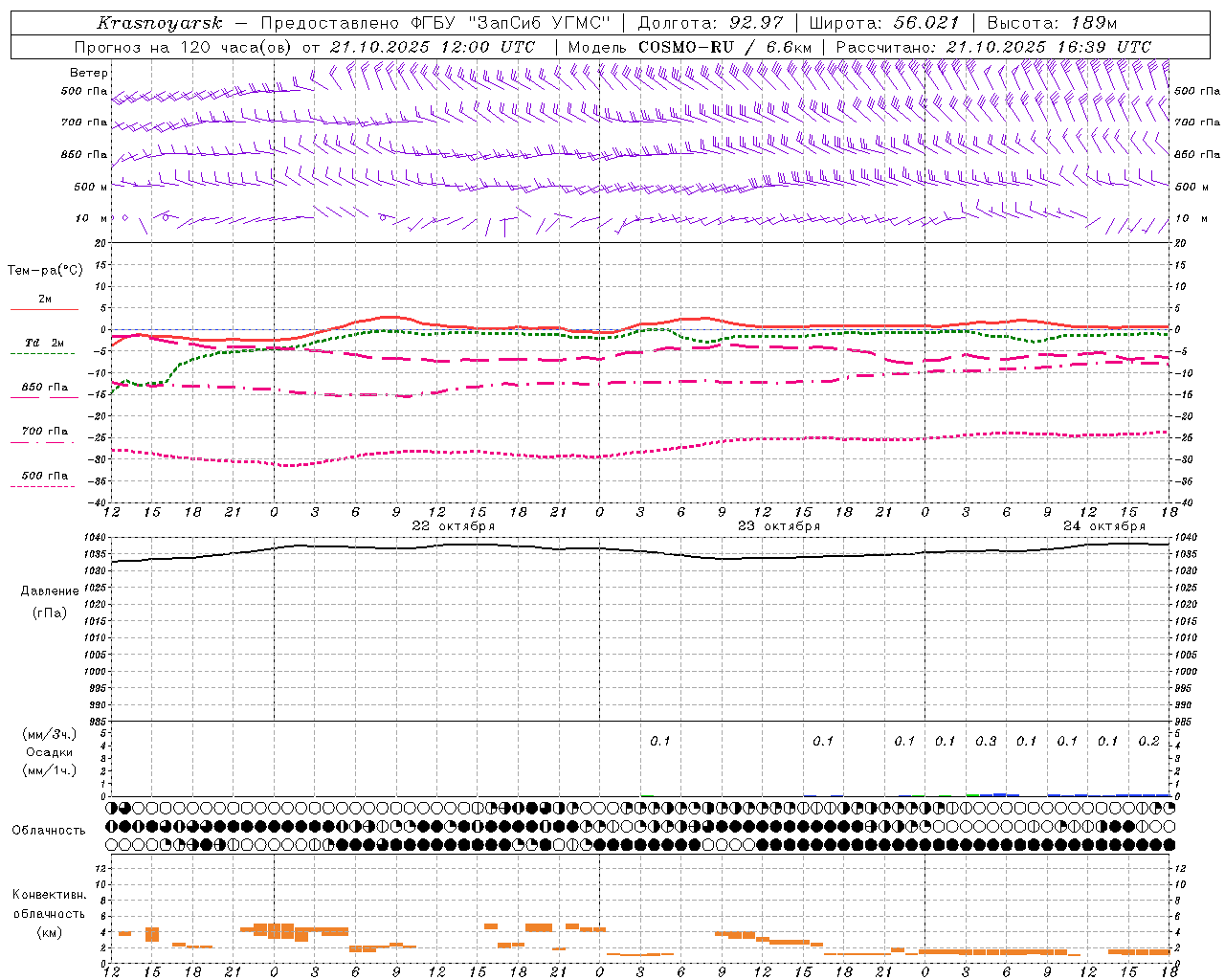
Task: Click the Td 2м dew point legend label
Action: 45,343
